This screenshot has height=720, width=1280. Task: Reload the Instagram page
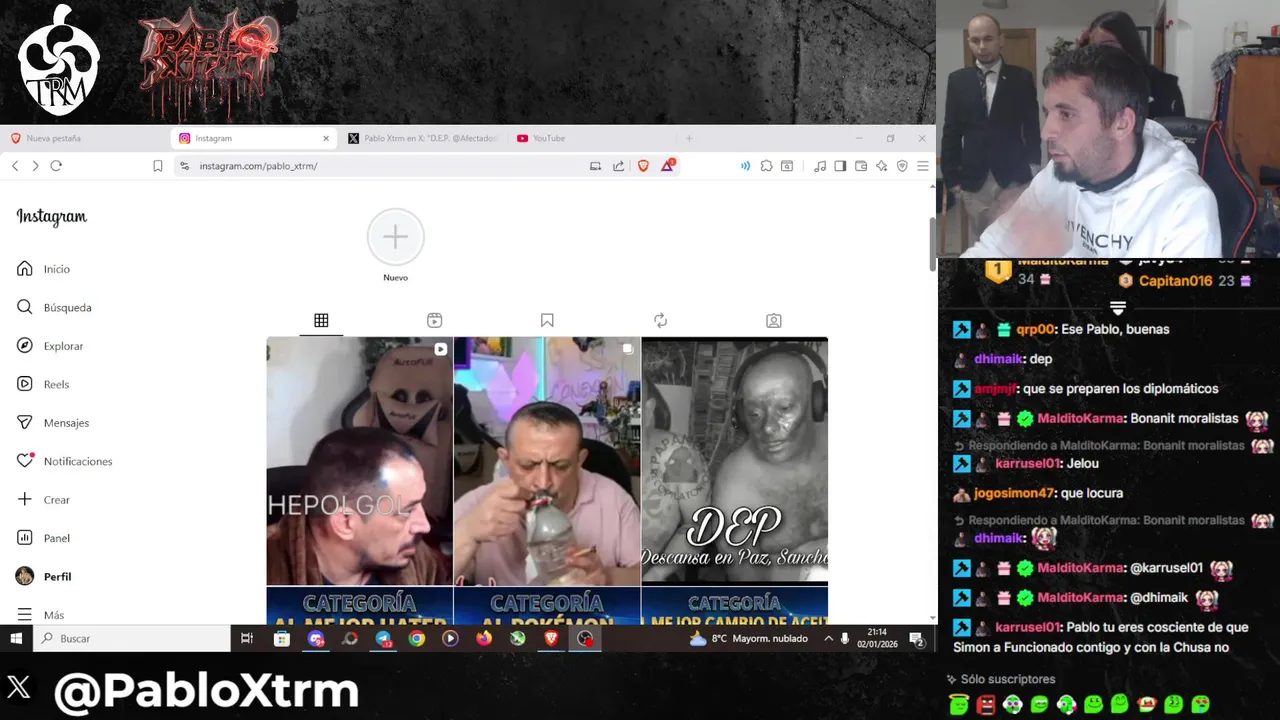point(56,166)
